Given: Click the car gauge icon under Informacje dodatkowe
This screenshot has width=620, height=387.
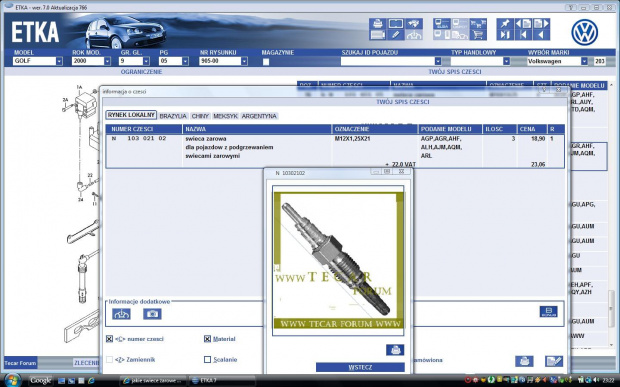Looking at the screenshot, I should [121, 314].
